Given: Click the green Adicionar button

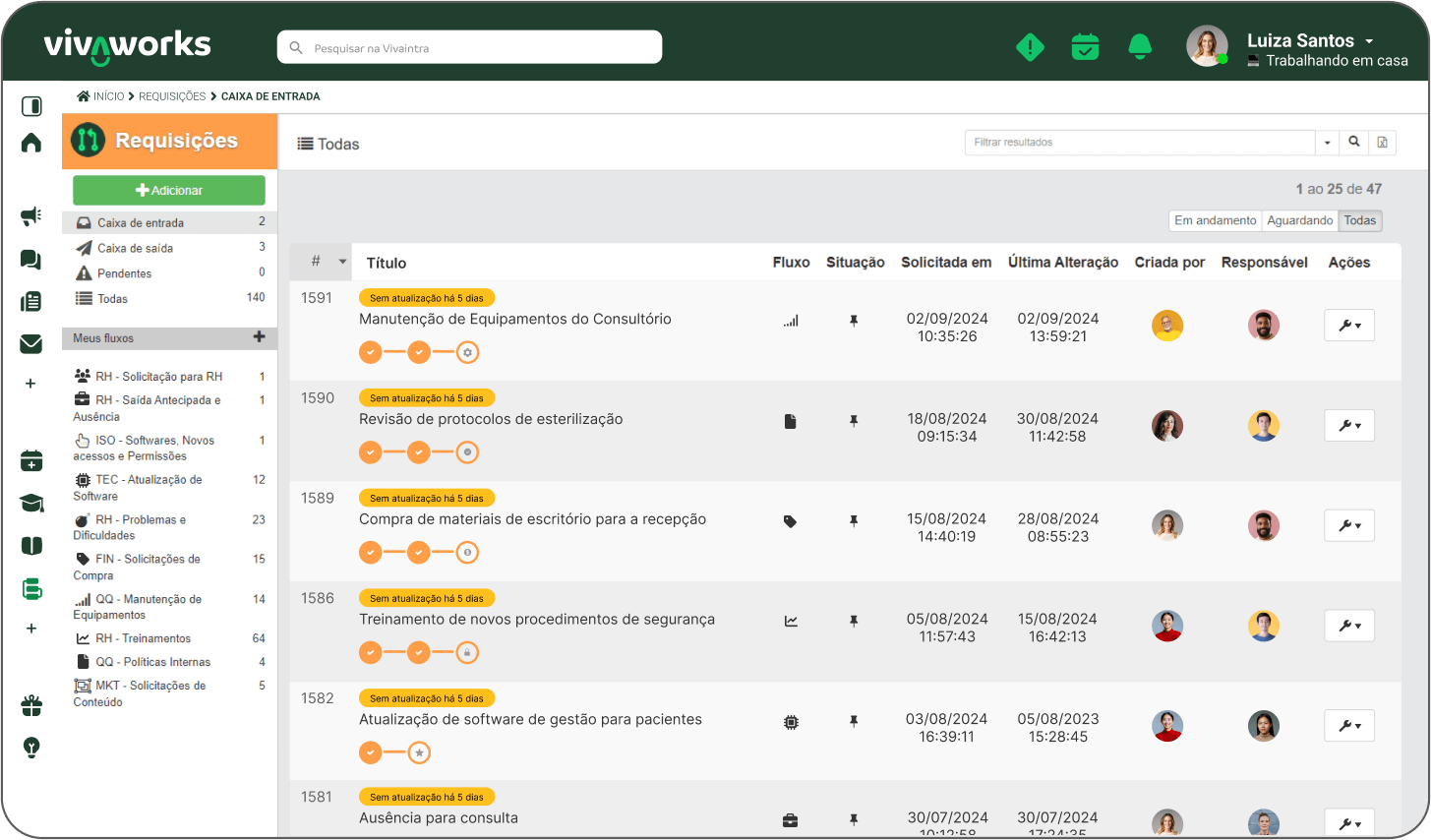Looking at the screenshot, I should [x=169, y=190].
